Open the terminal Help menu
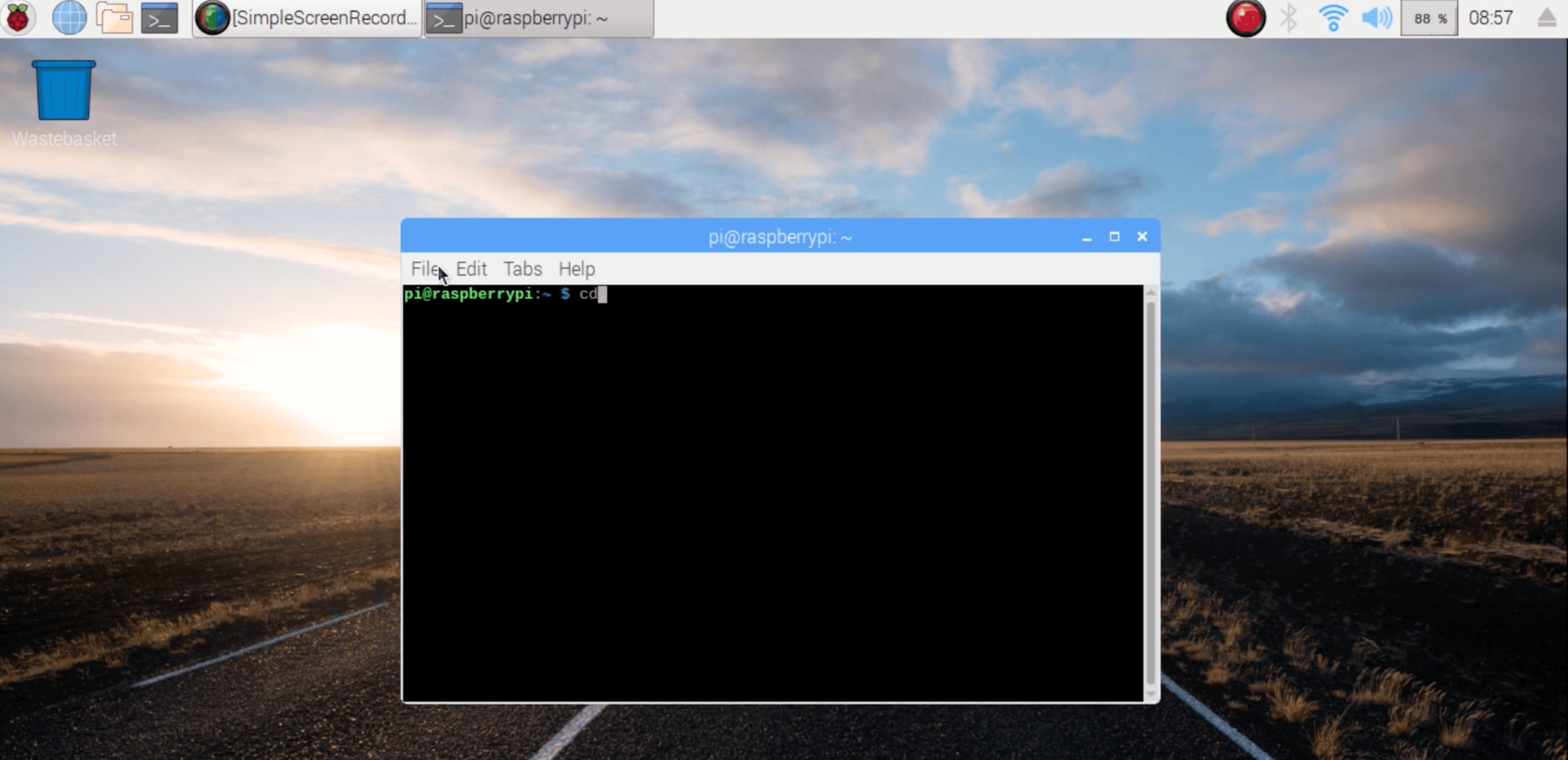Image resolution: width=1568 pixels, height=760 pixels. pos(577,268)
